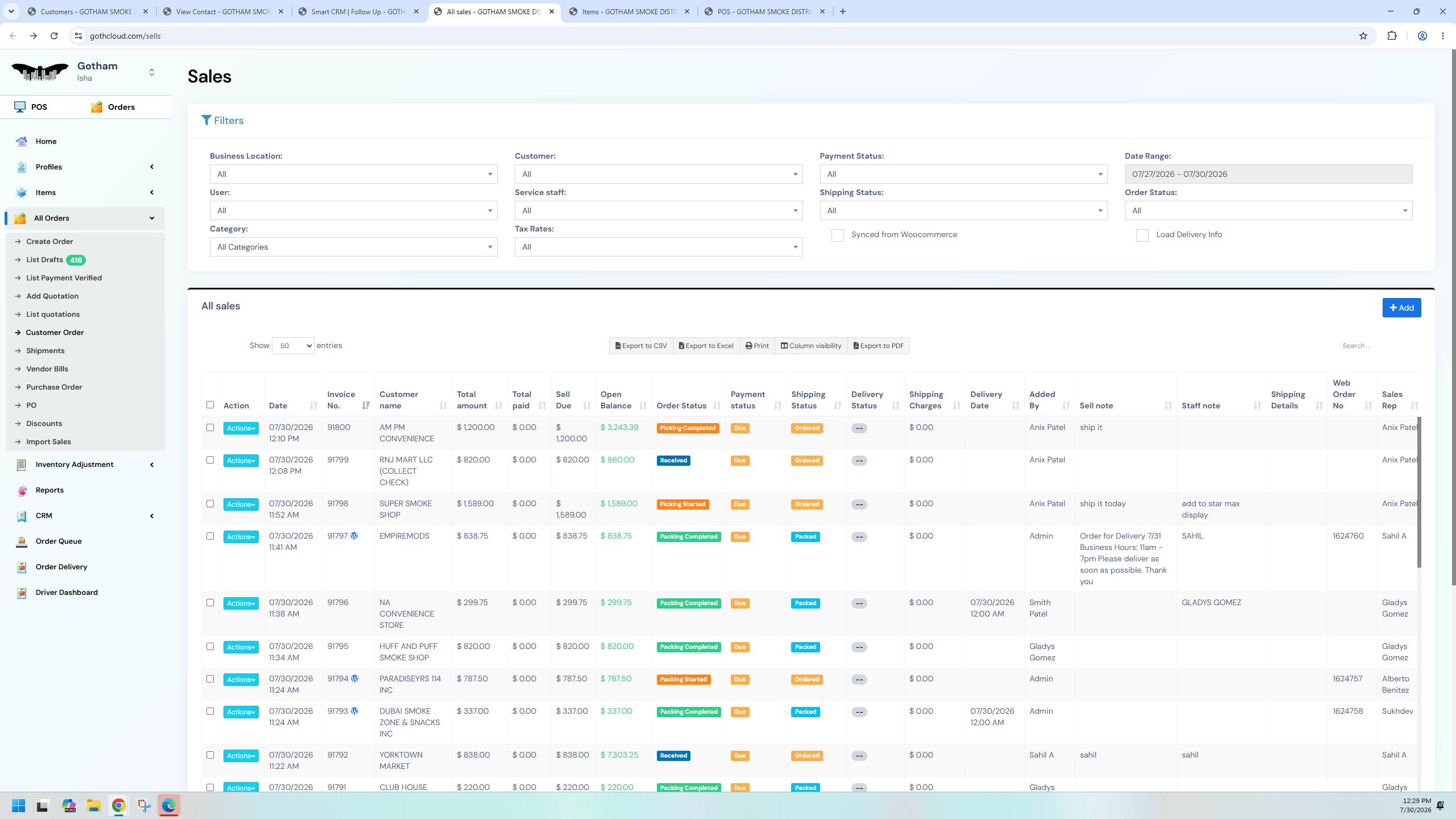The height and width of the screenshot is (819, 1456).
Task: Enable Synced from Woocommerce checkbox
Action: 837,235
